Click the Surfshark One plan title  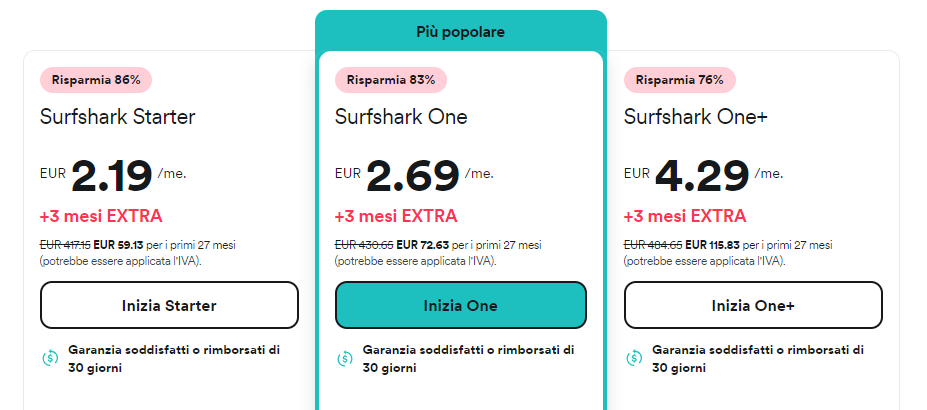click(x=401, y=117)
